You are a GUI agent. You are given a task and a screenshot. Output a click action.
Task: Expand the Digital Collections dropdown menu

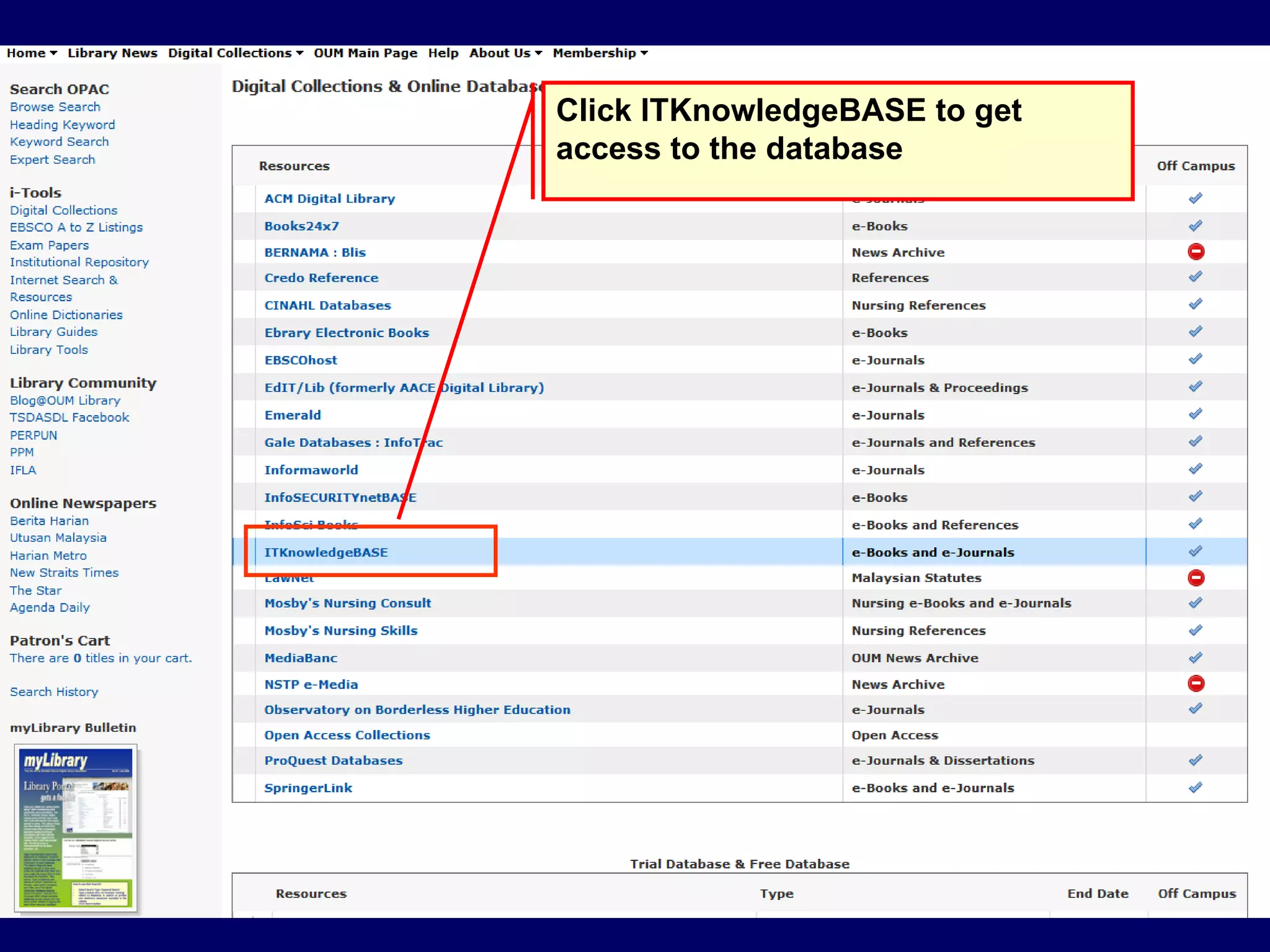236,53
